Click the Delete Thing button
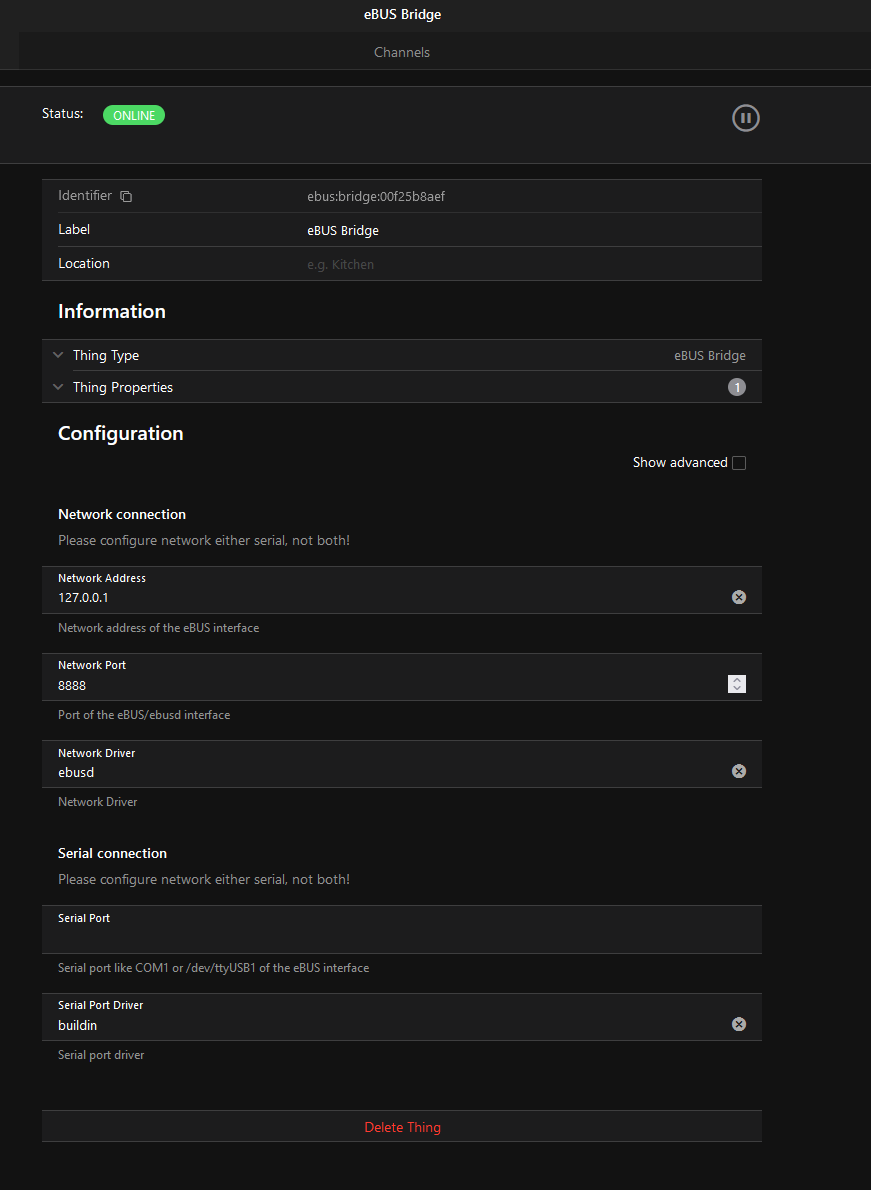Screen dimensions: 871x1190 [402, 1127]
